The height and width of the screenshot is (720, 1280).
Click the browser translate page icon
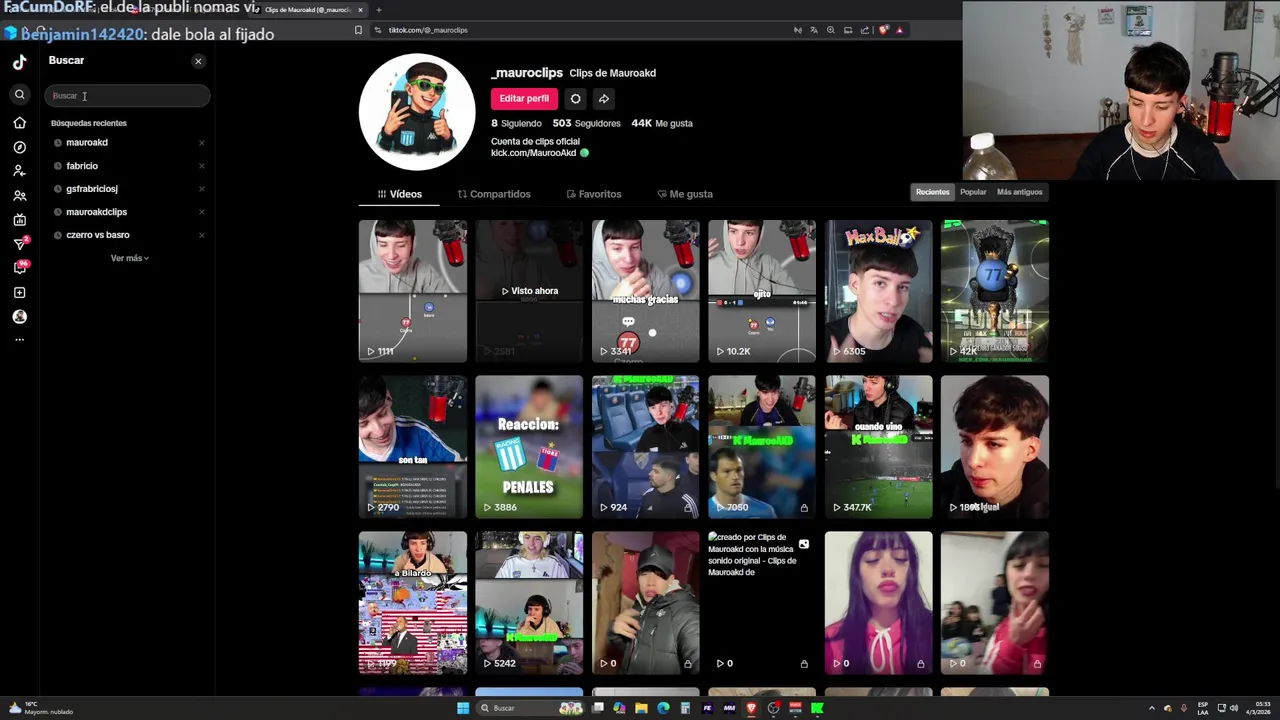[x=813, y=30]
